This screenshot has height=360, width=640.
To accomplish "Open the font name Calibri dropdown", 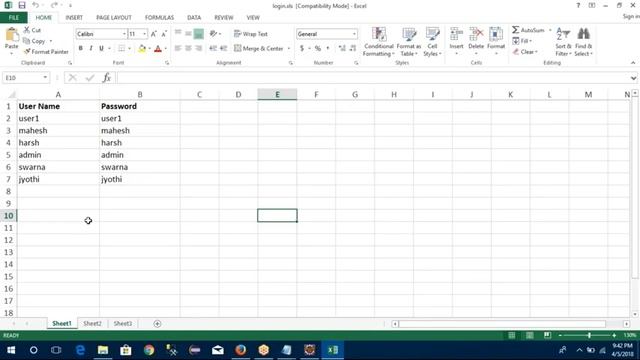I will click(x=124, y=34).
